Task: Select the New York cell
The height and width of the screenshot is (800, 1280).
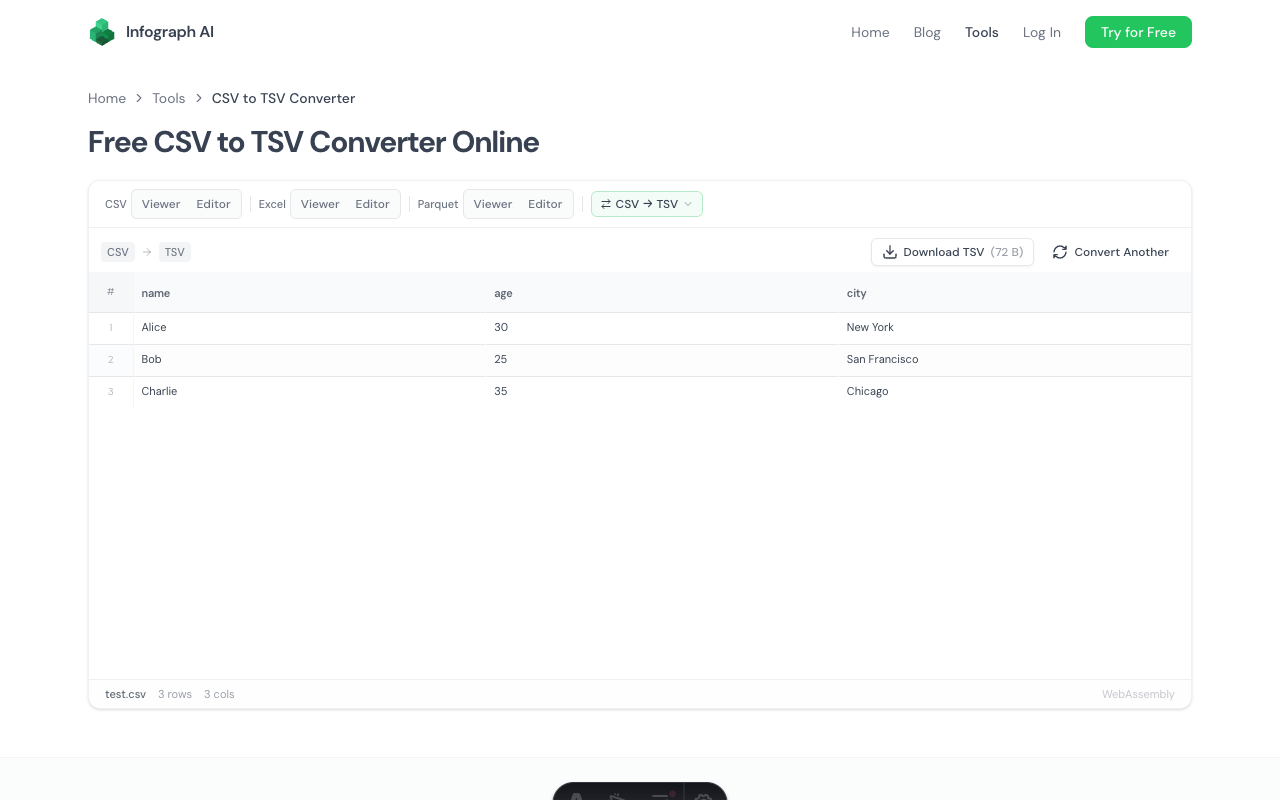Action: (1014, 327)
